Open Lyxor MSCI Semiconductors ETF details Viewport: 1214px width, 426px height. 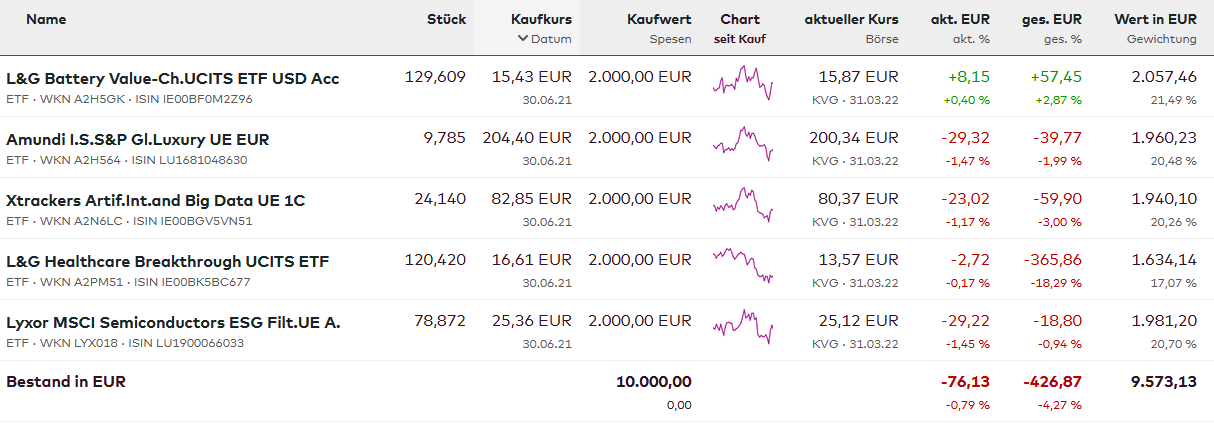coord(173,322)
